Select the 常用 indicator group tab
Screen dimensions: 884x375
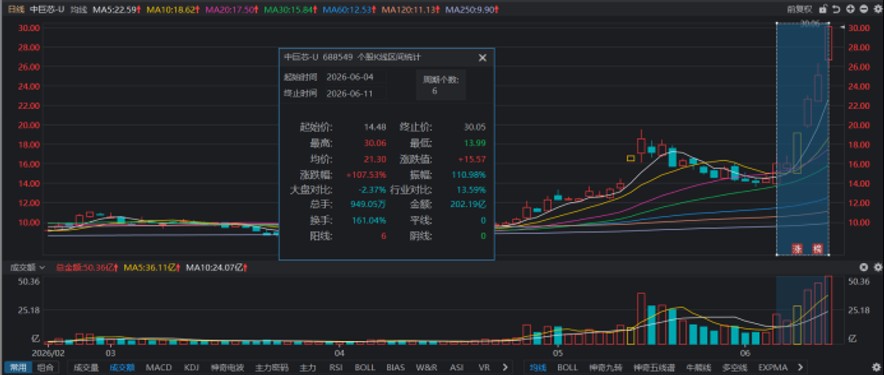click(x=17, y=368)
